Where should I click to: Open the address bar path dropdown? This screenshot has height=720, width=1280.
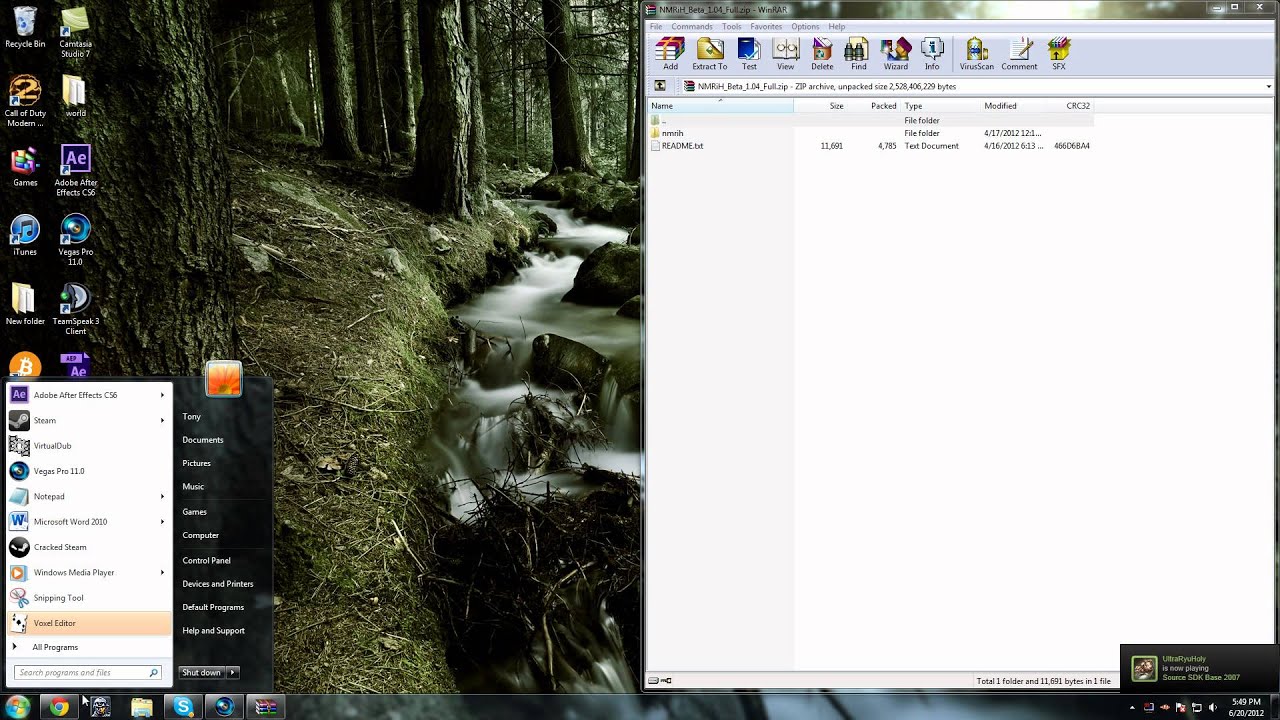1269,86
